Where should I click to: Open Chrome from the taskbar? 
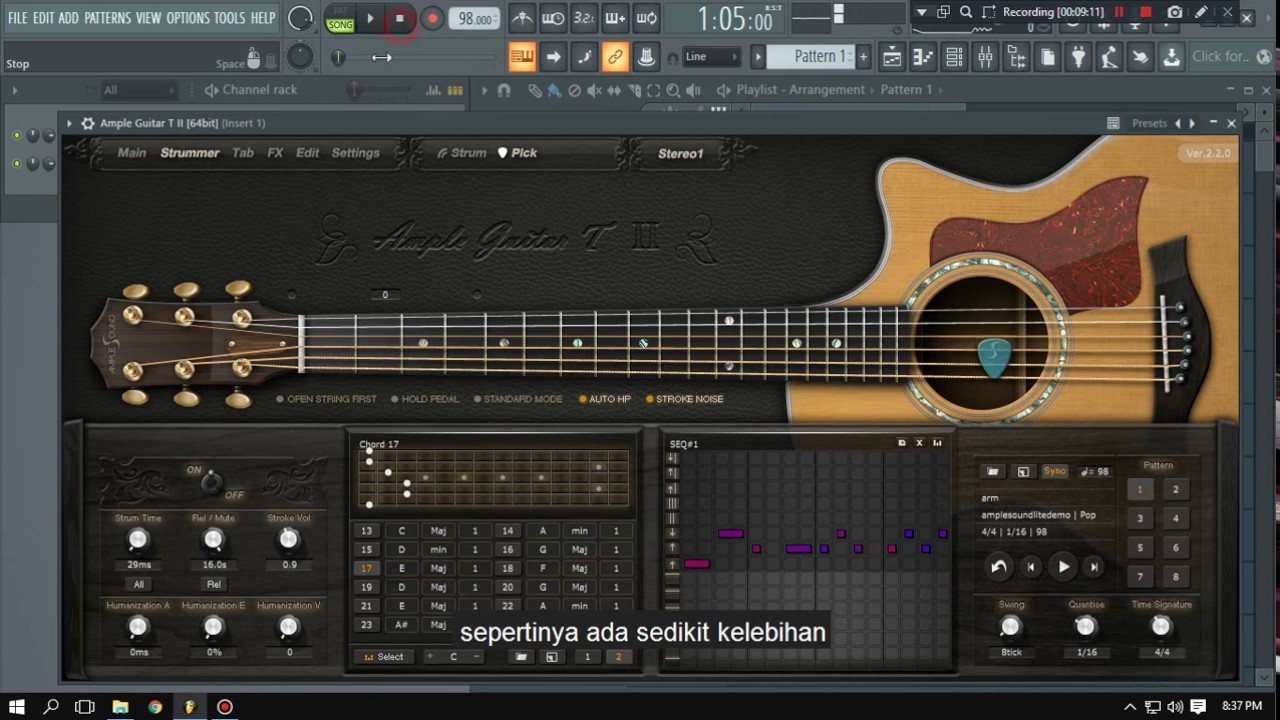pyautogui.click(x=155, y=707)
